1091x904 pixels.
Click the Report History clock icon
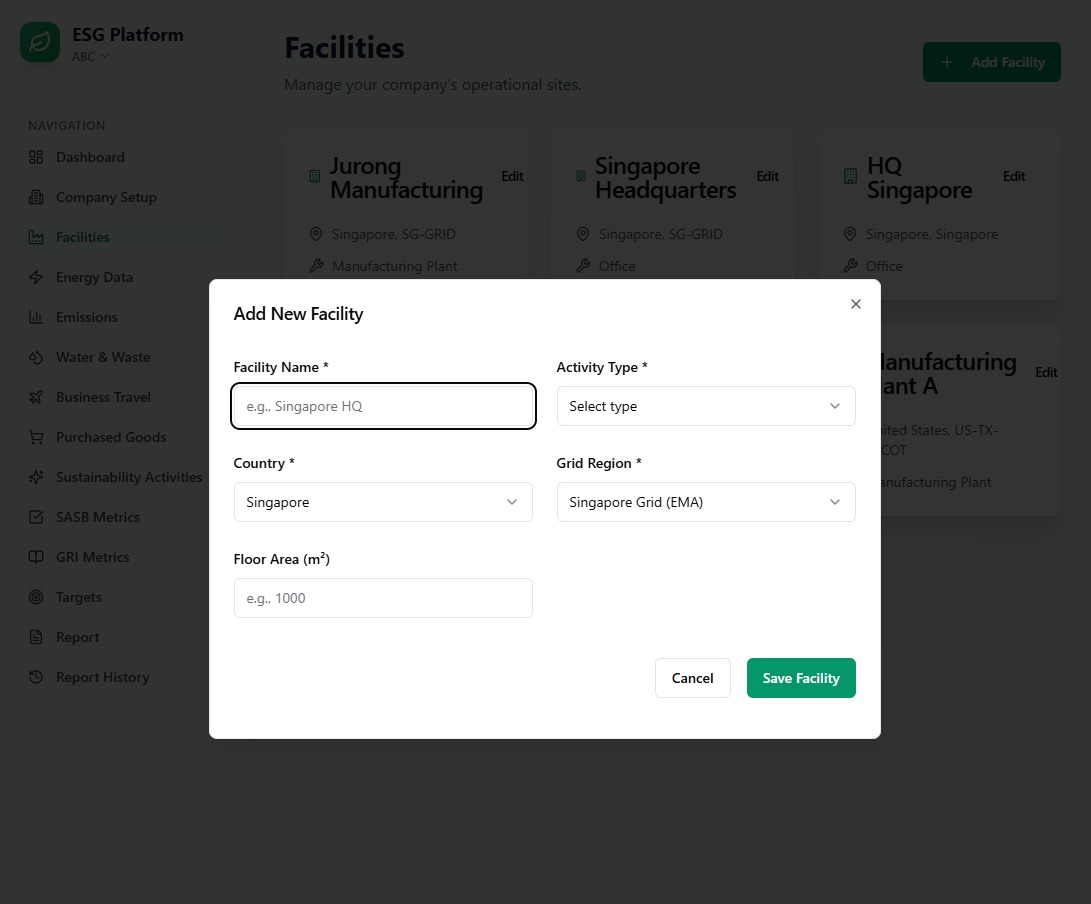click(x=36, y=677)
